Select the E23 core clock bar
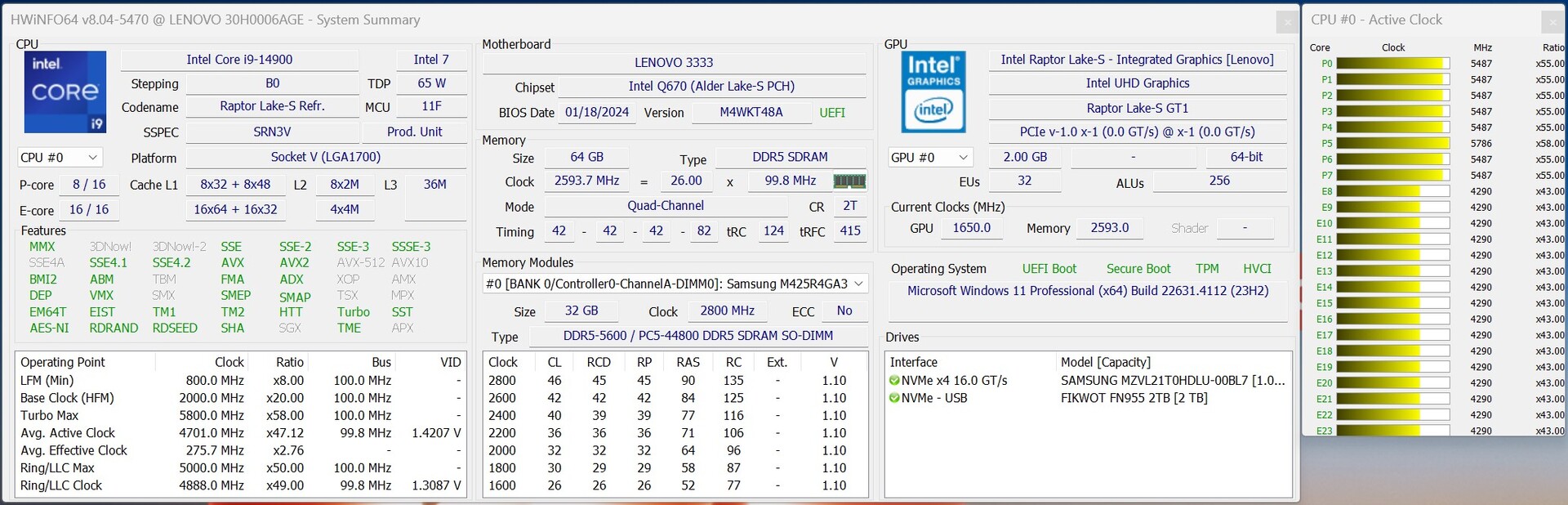Viewport: 1568px width, 505px height. pyautogui.click(x=1393, y=431)
